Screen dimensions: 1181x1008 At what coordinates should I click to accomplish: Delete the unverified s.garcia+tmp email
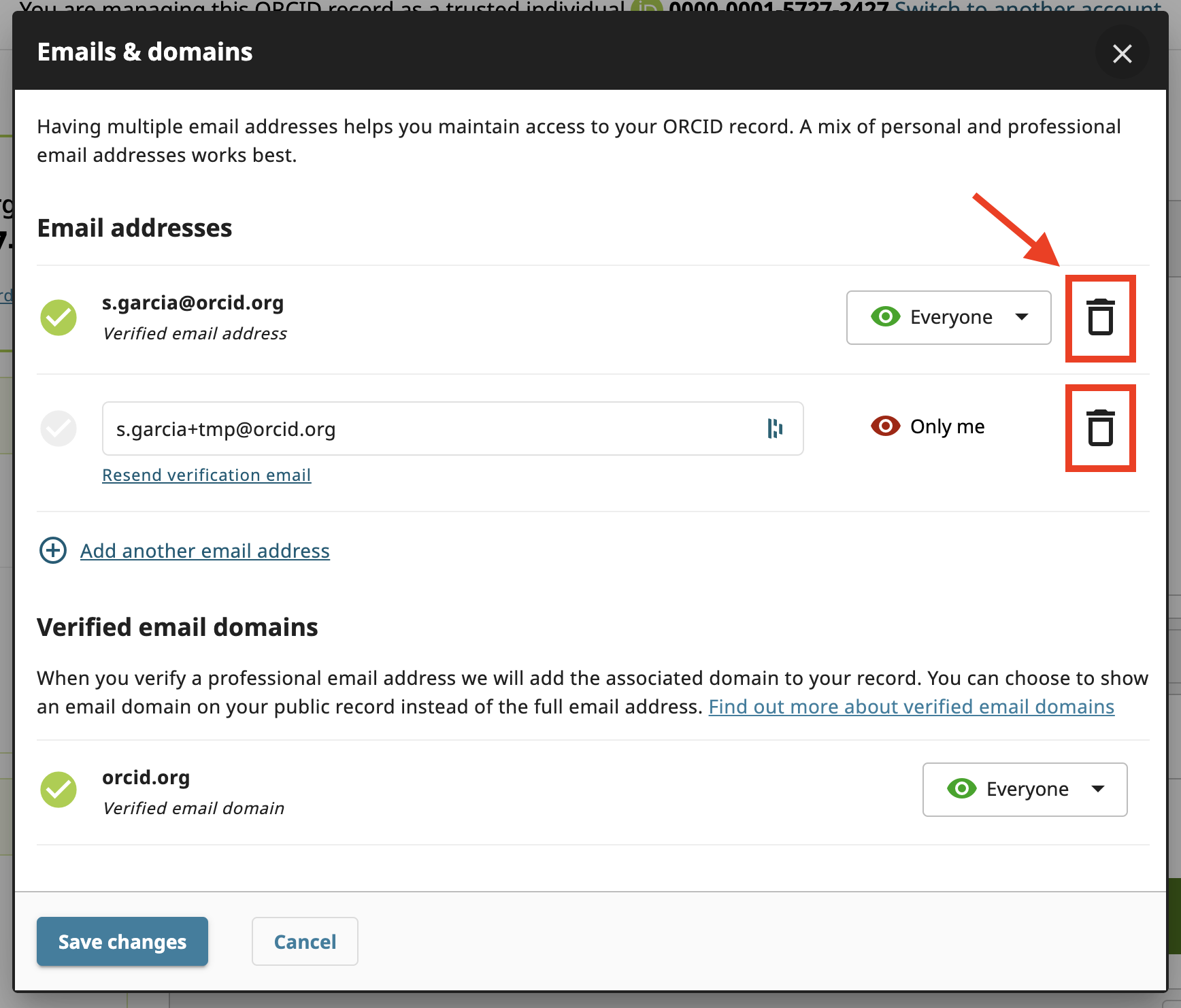1100,428
